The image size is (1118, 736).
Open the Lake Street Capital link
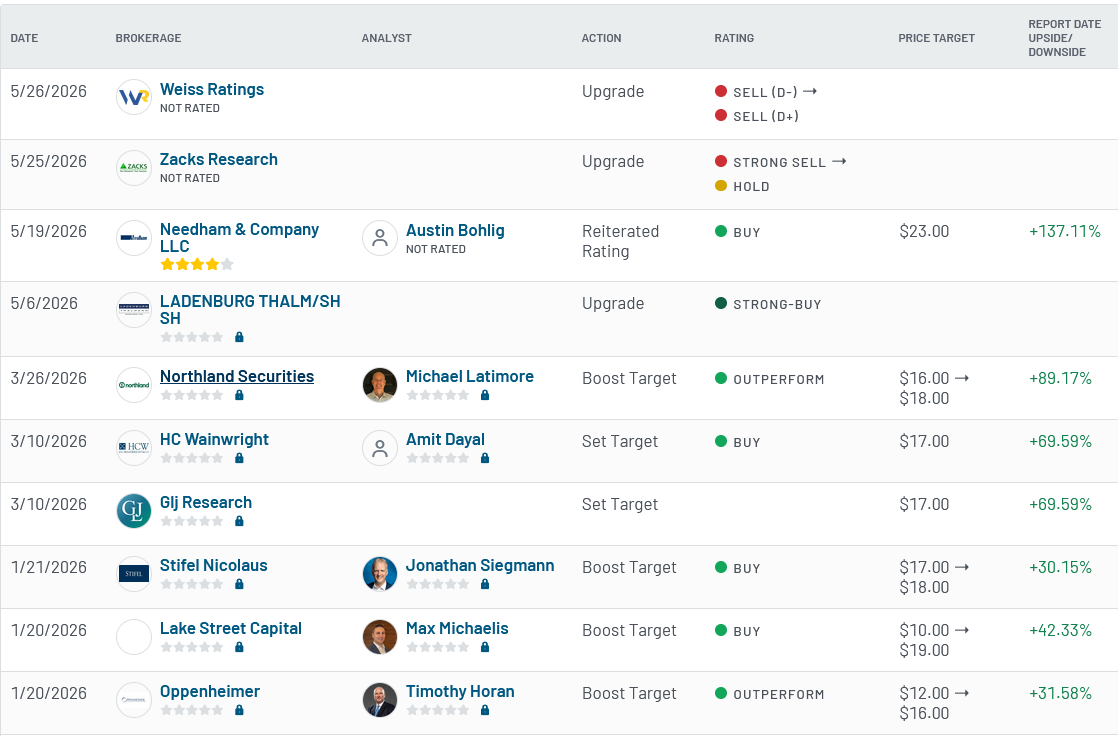231,628
